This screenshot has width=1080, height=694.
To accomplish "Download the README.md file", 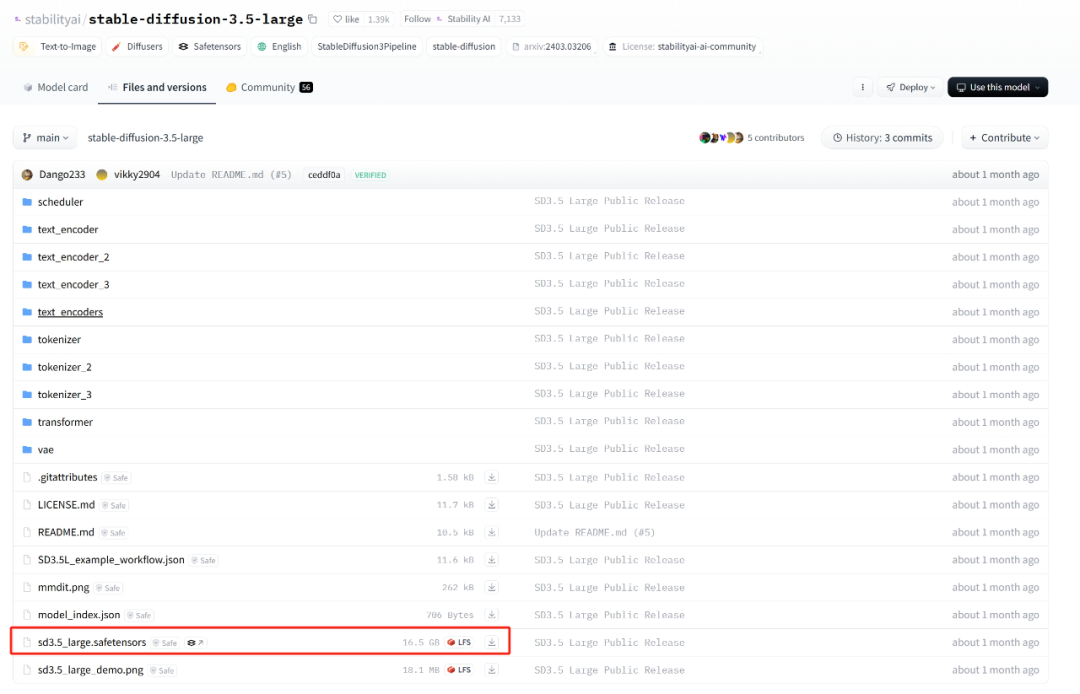I will pos(492,533).
